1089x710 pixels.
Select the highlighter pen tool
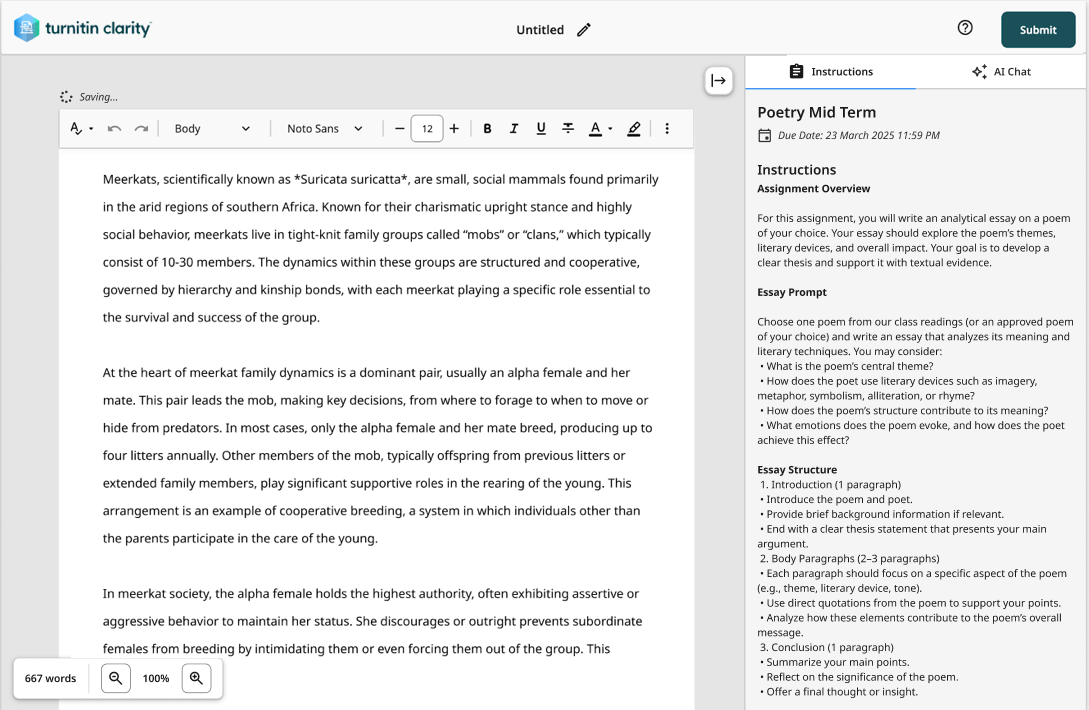634,129
